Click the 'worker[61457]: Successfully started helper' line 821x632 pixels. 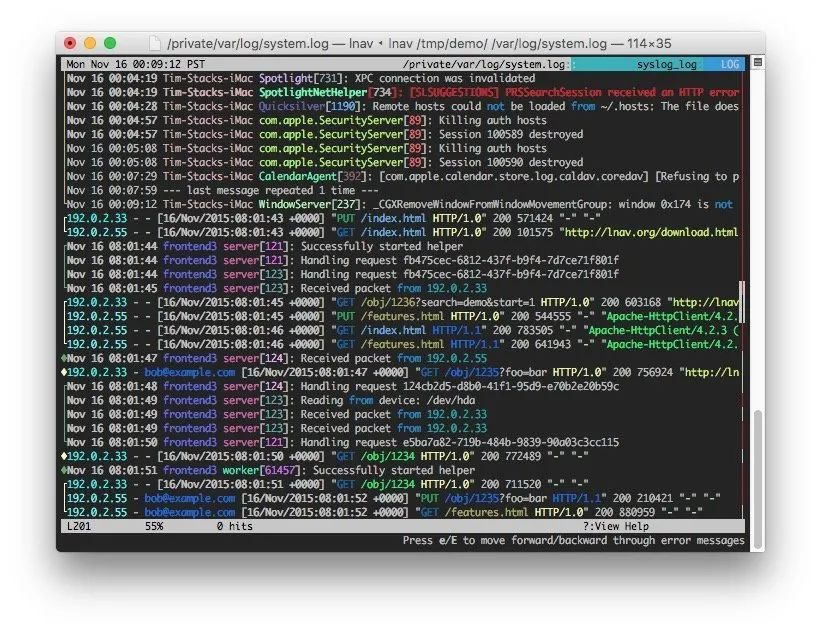tap(271, 471)
